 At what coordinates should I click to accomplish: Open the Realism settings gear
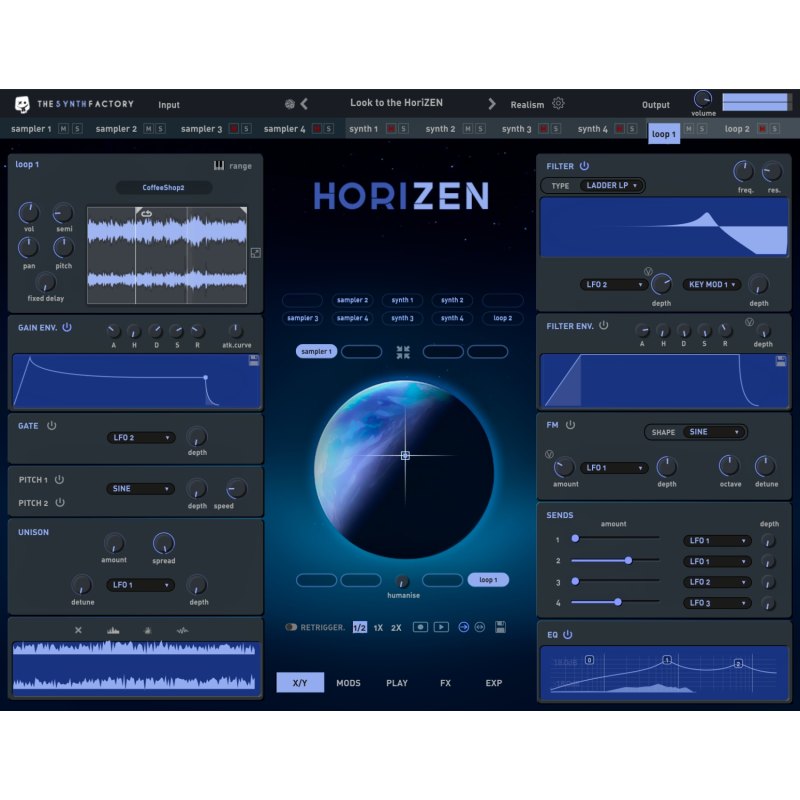coord(558,104)
